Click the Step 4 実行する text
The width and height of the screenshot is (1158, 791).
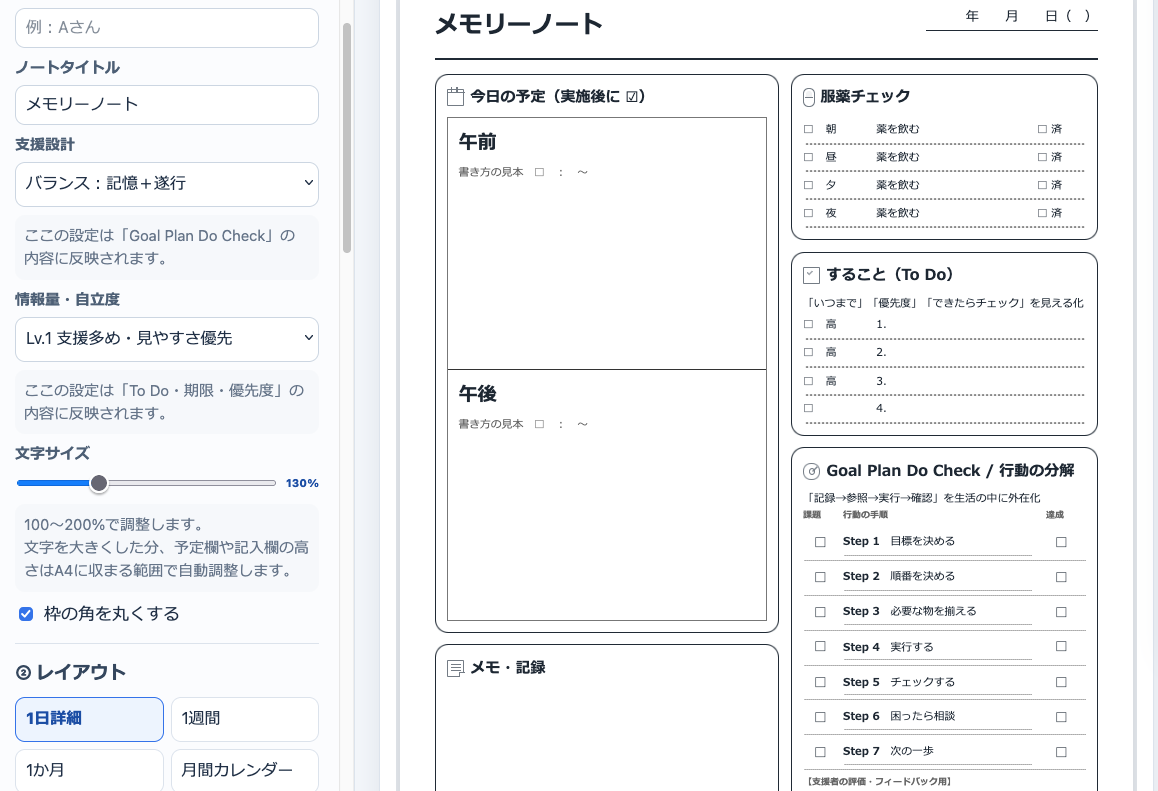[888, 647]
